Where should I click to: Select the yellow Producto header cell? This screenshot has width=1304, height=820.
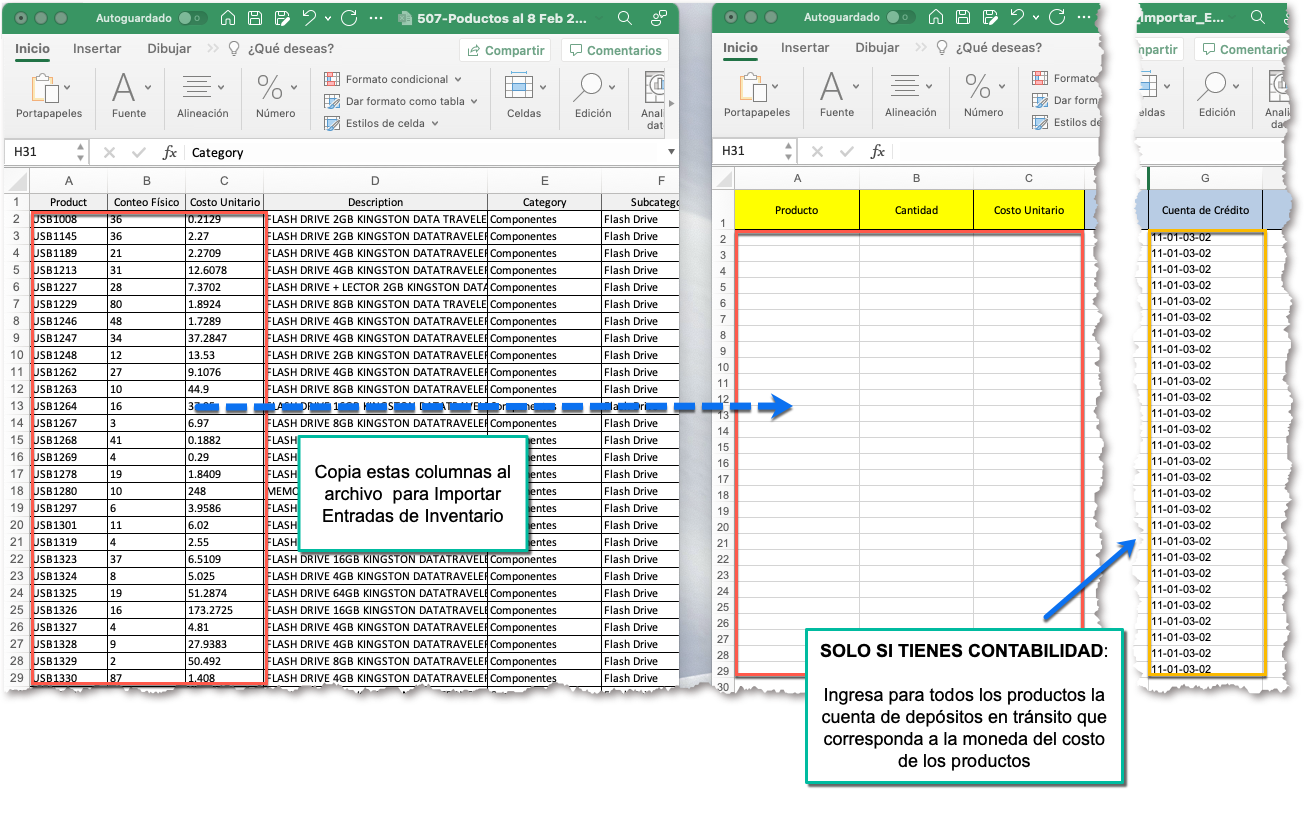tap(797, 210)
